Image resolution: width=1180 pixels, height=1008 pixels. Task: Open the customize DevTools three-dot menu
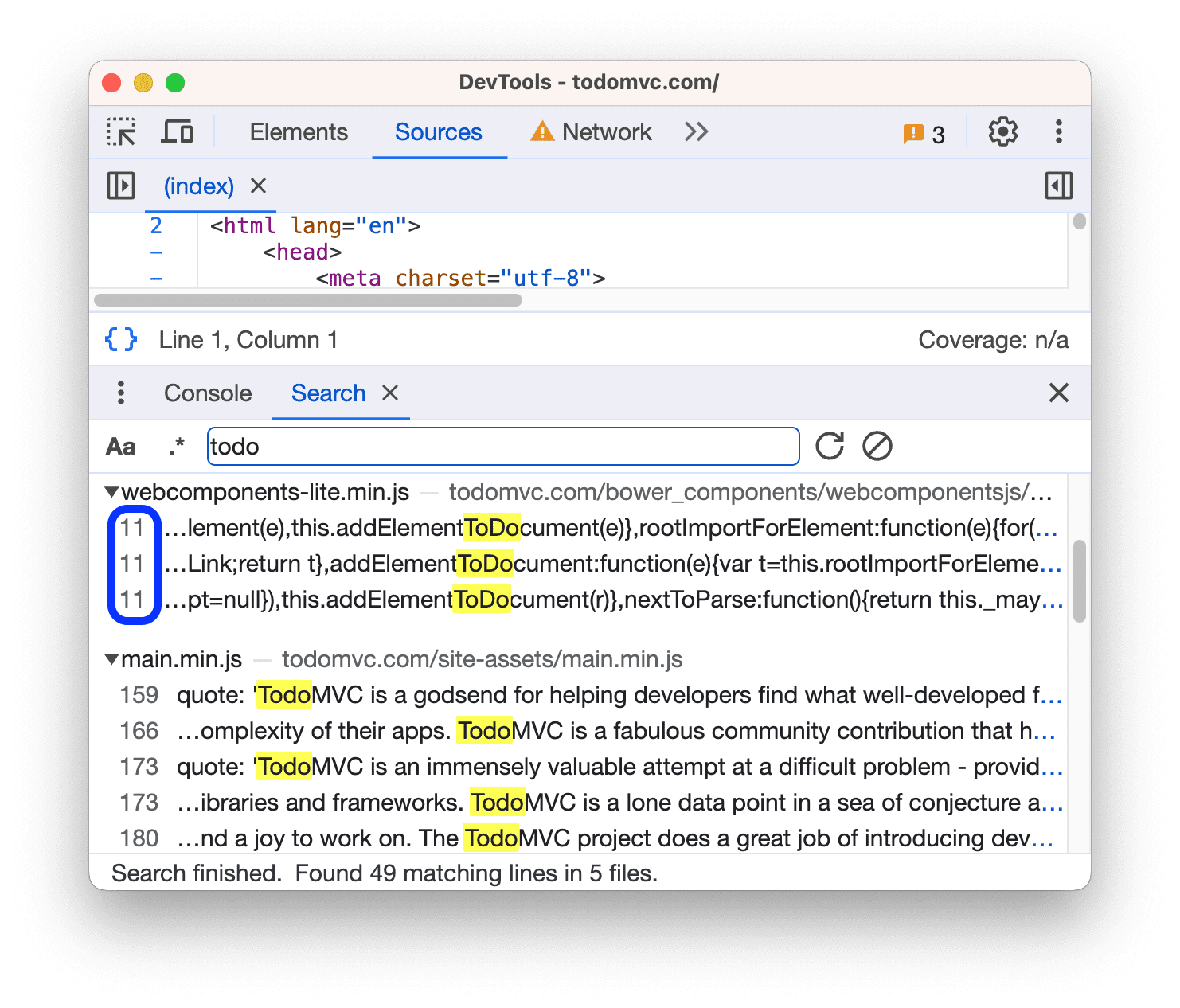pos(1058,131)
